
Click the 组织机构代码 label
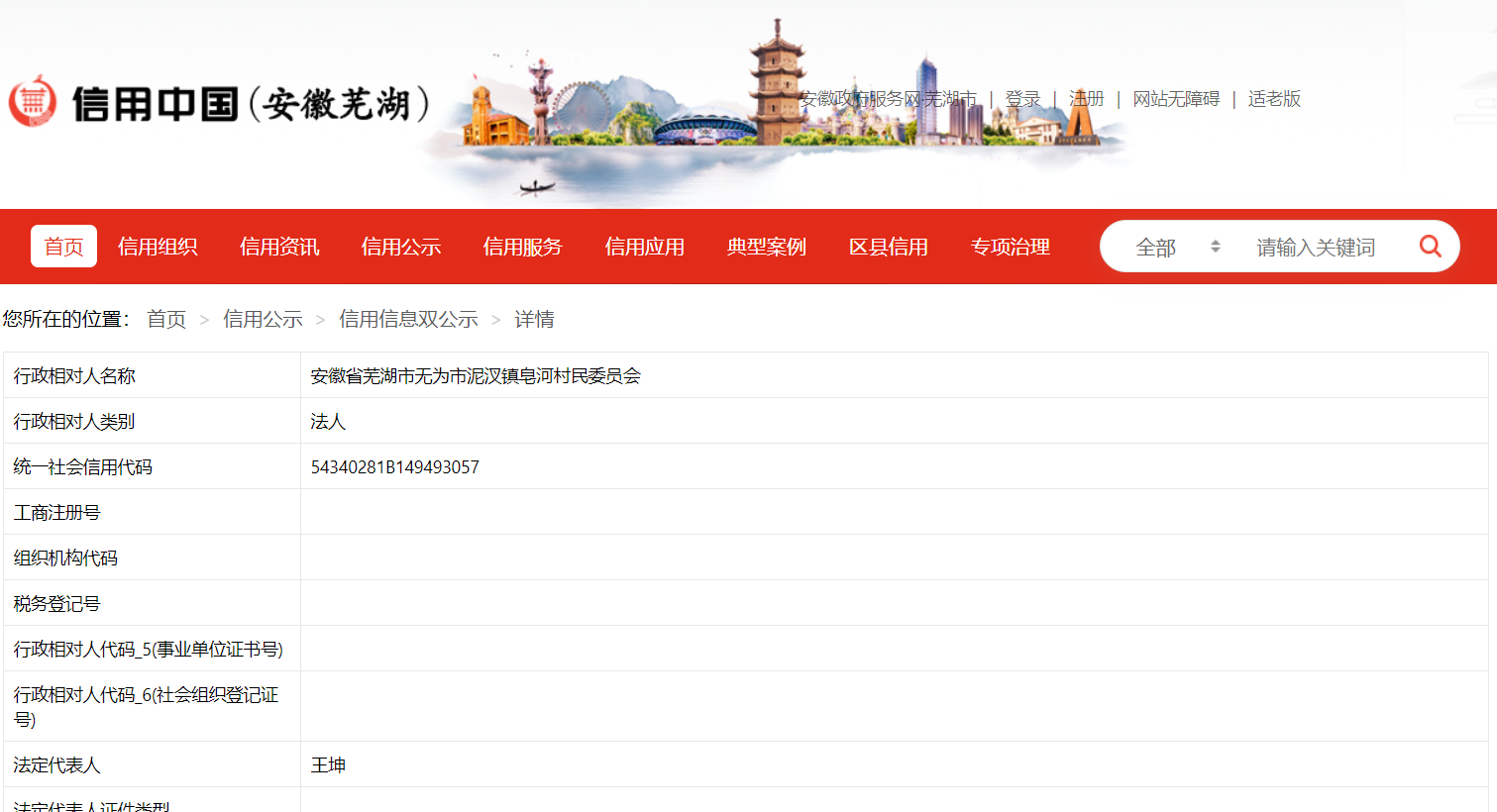coord(65,558)
